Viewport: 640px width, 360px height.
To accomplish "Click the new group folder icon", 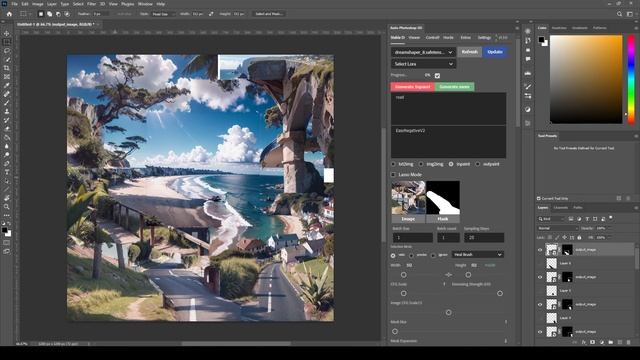I will tap(611, 342).
